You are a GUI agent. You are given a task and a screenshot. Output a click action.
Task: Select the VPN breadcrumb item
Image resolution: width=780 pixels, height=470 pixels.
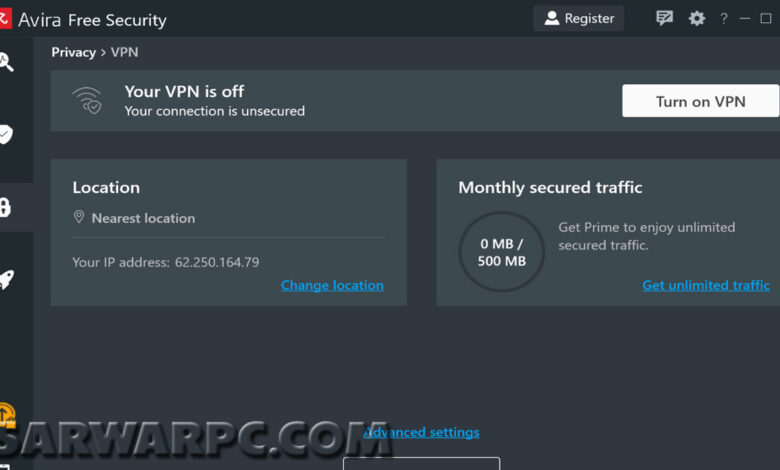[x=124, y=52]
